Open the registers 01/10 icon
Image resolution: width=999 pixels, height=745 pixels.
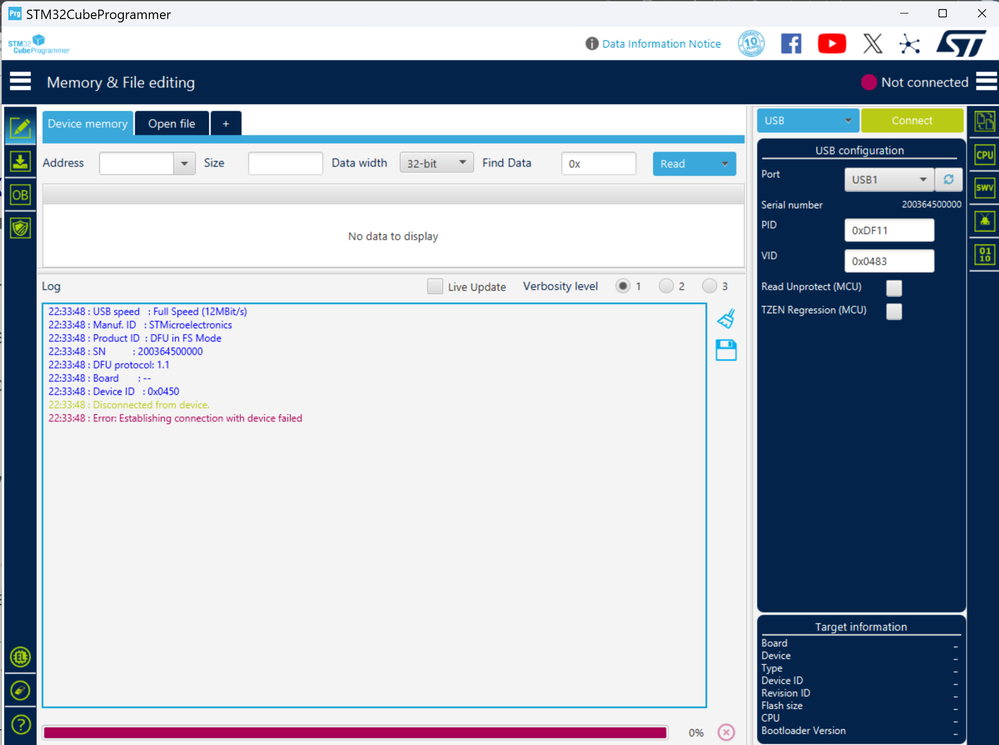tap(985, 254)
